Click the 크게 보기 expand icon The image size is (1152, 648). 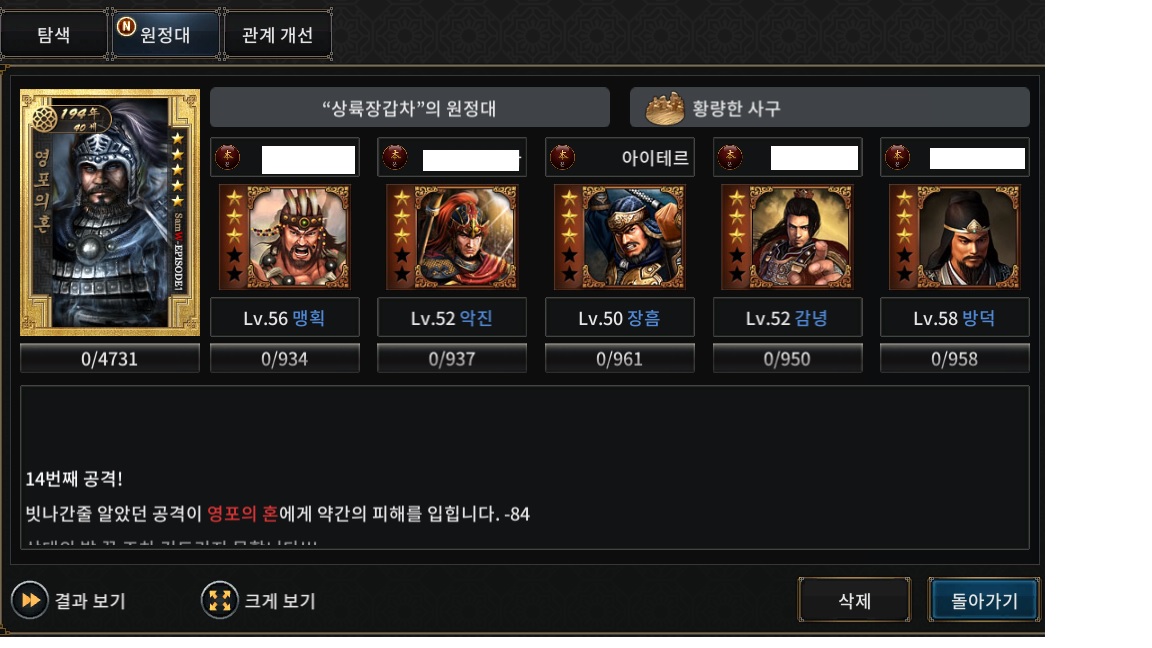pyautogui.click(x=219, y=600)
